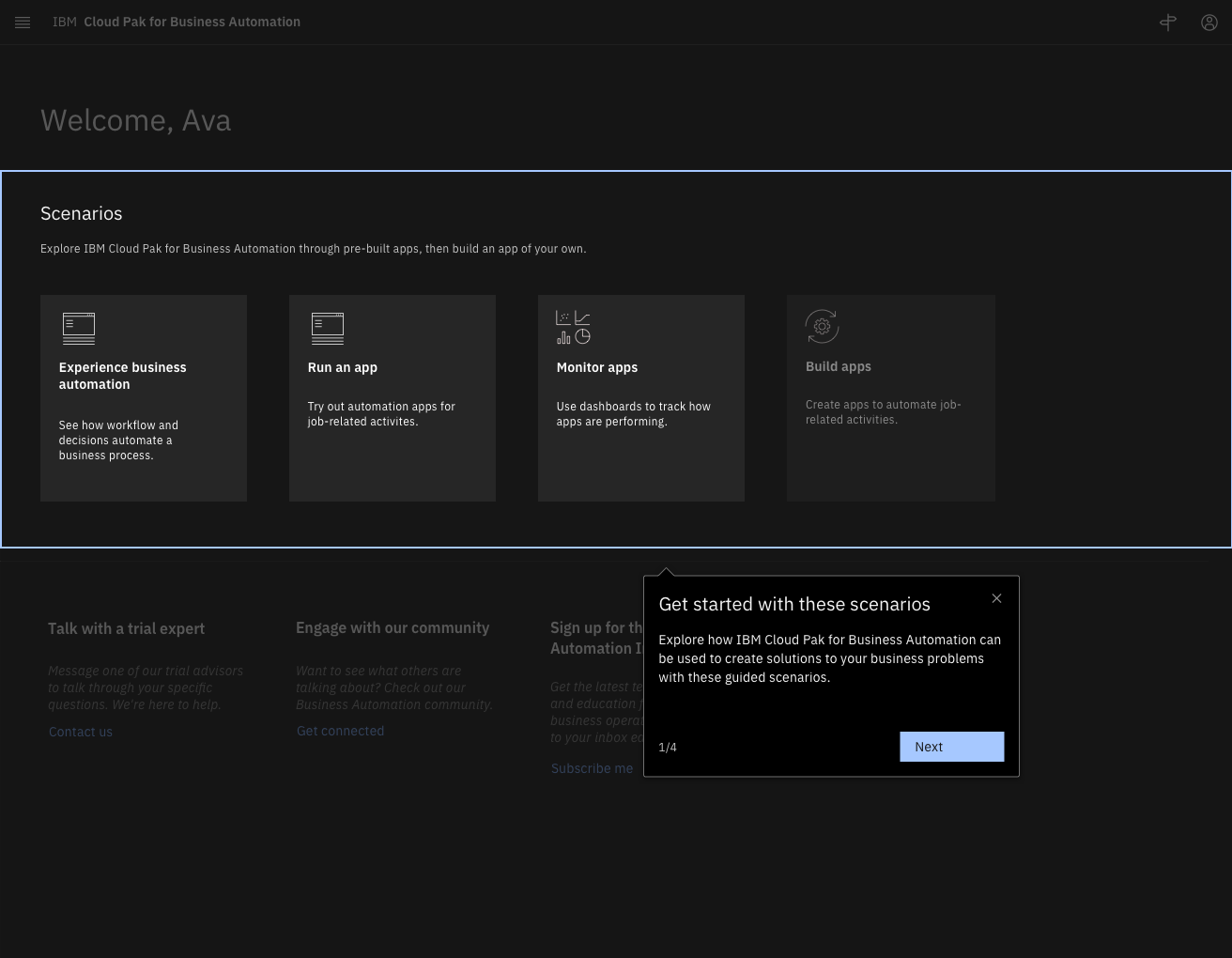Click 'Create apps to automate job-related' text
The height and width of the screenshot is (958, 1232).
[884, 412]
